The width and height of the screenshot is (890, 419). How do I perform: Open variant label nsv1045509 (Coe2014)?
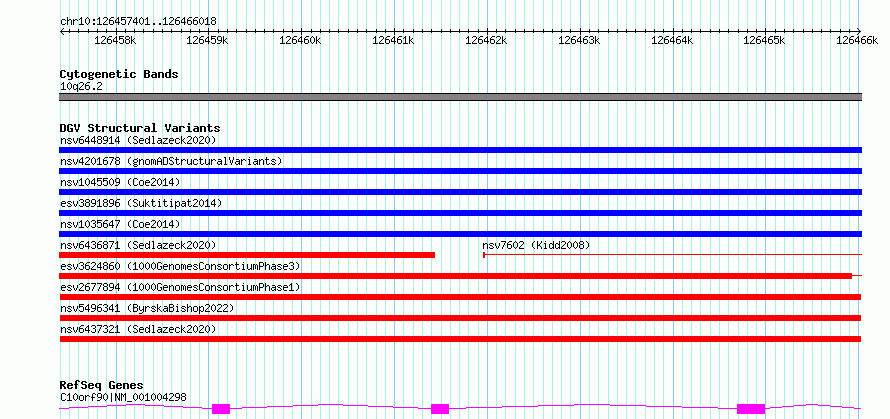120,182
